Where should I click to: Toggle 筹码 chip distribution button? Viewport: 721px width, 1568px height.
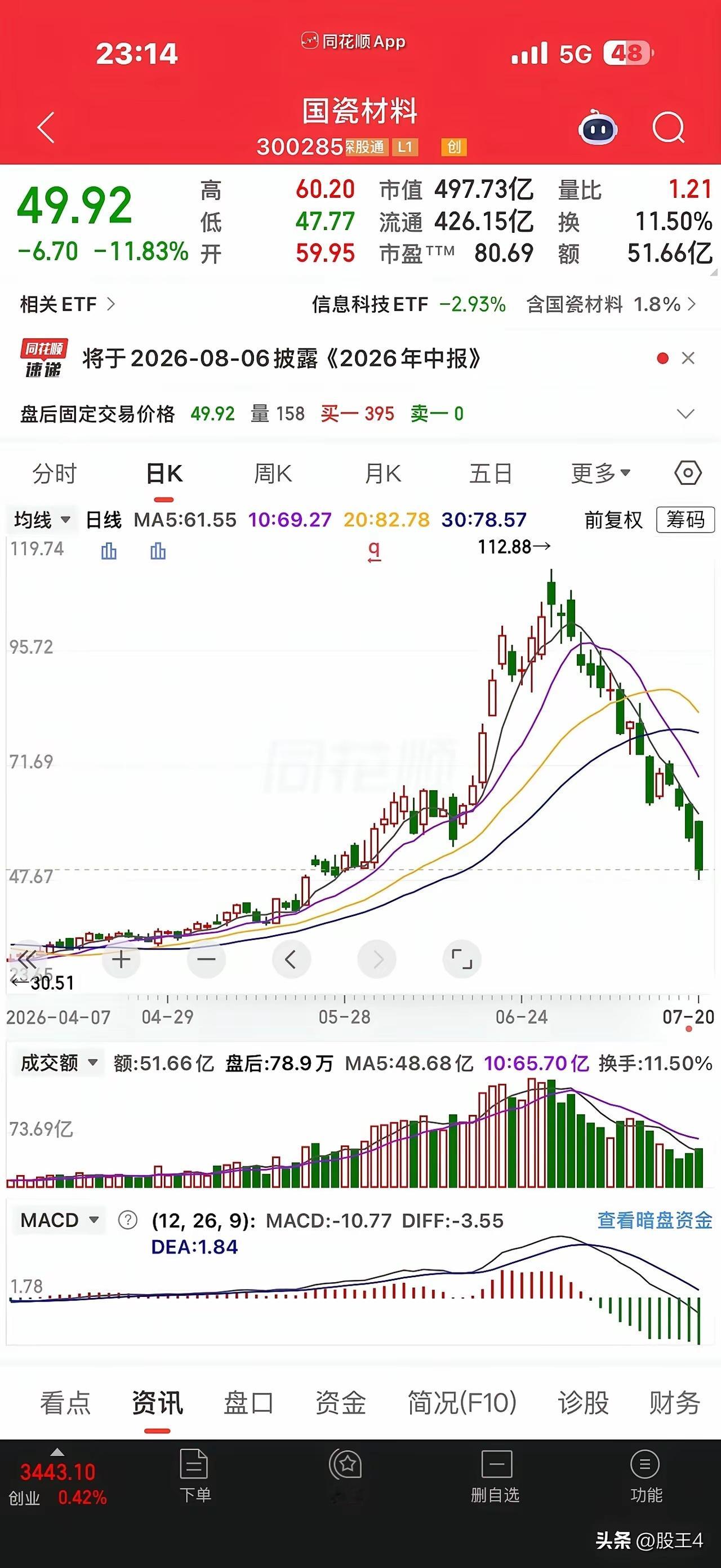685,520
